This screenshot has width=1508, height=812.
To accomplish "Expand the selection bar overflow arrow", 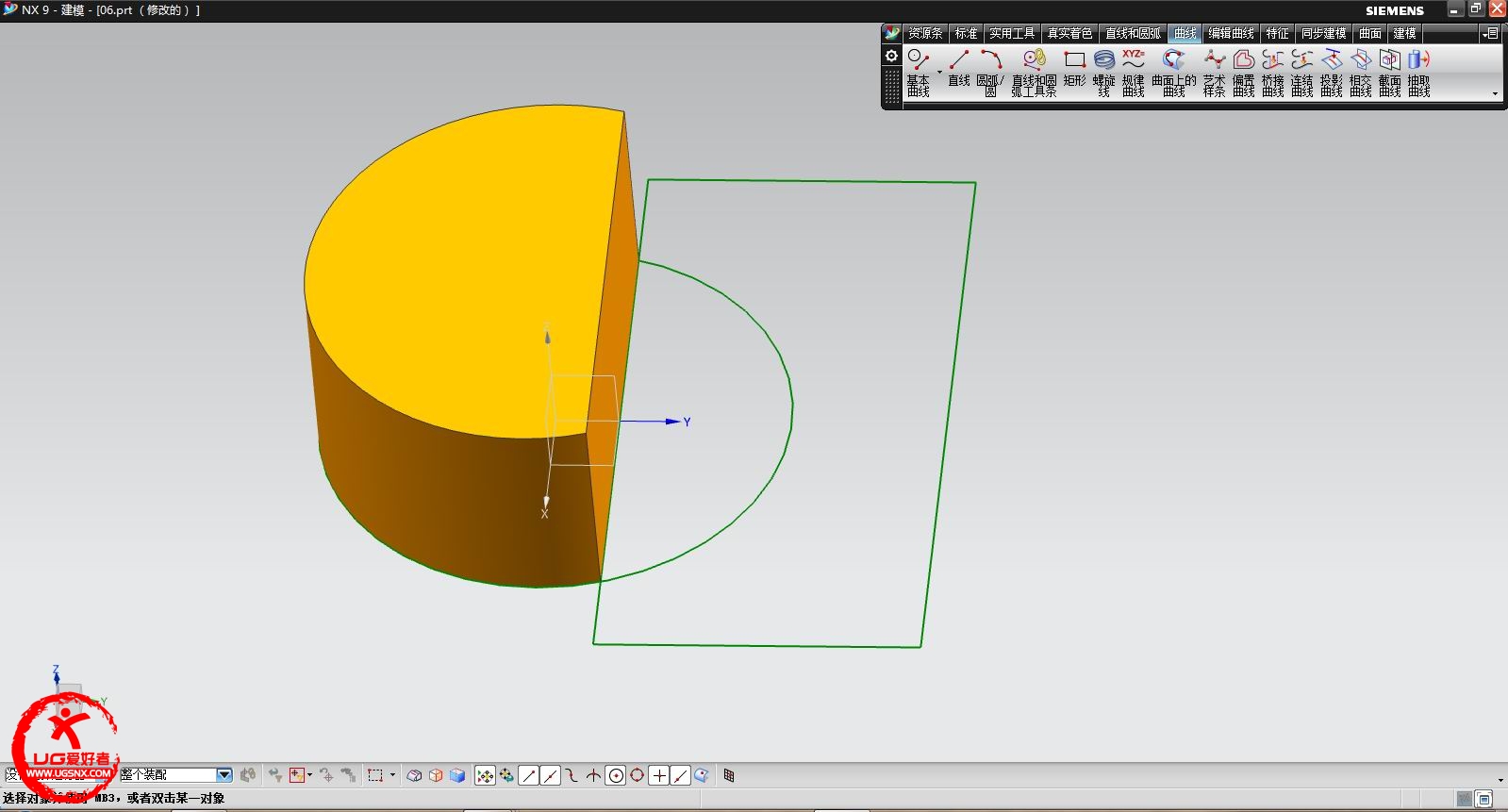I will tap(1500, 780).
